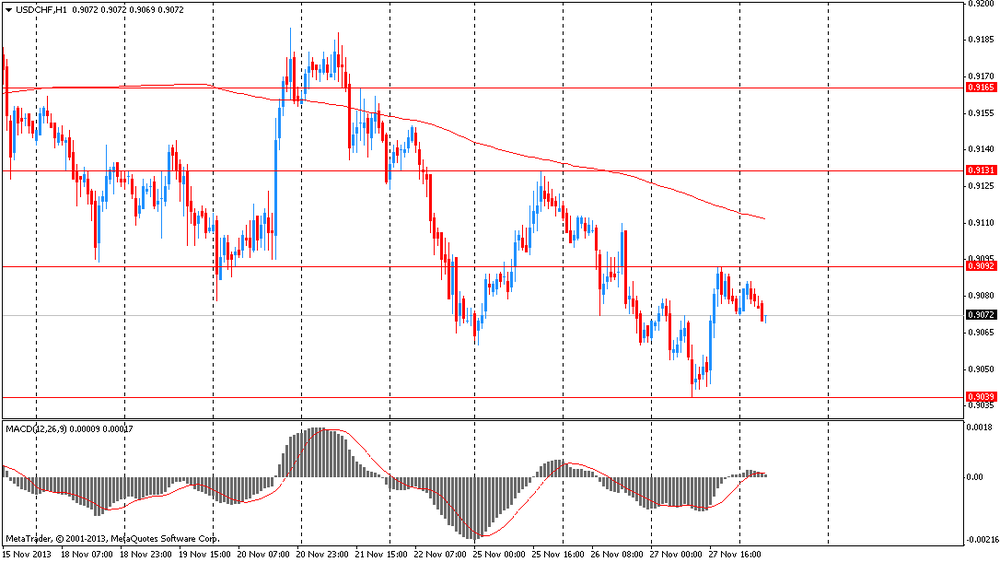This screenshot has width=1000, height=562.
Task: Click the 19 Nov 15:00 time label
Action: point(205,554)
